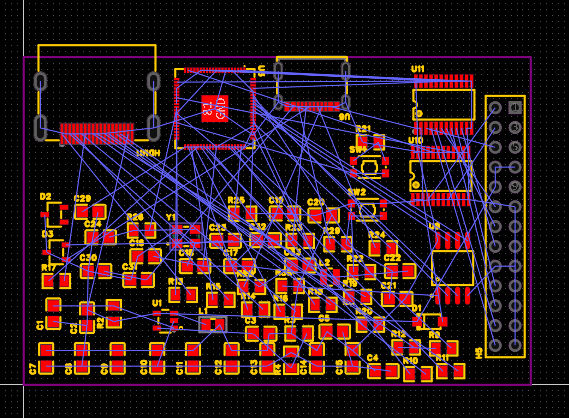This screenshot has width=569, height=418.
Task: Select square pin 1 of header H5
Action: tap(515, 107)
